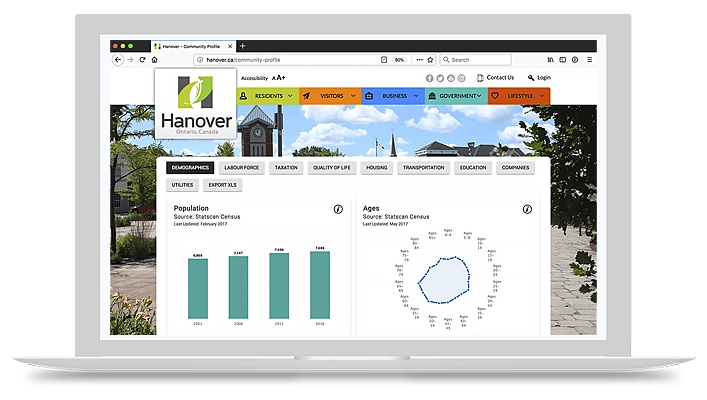
Task: Click the browser Search field
Action: pyautogui.click(x=476, y=60)
